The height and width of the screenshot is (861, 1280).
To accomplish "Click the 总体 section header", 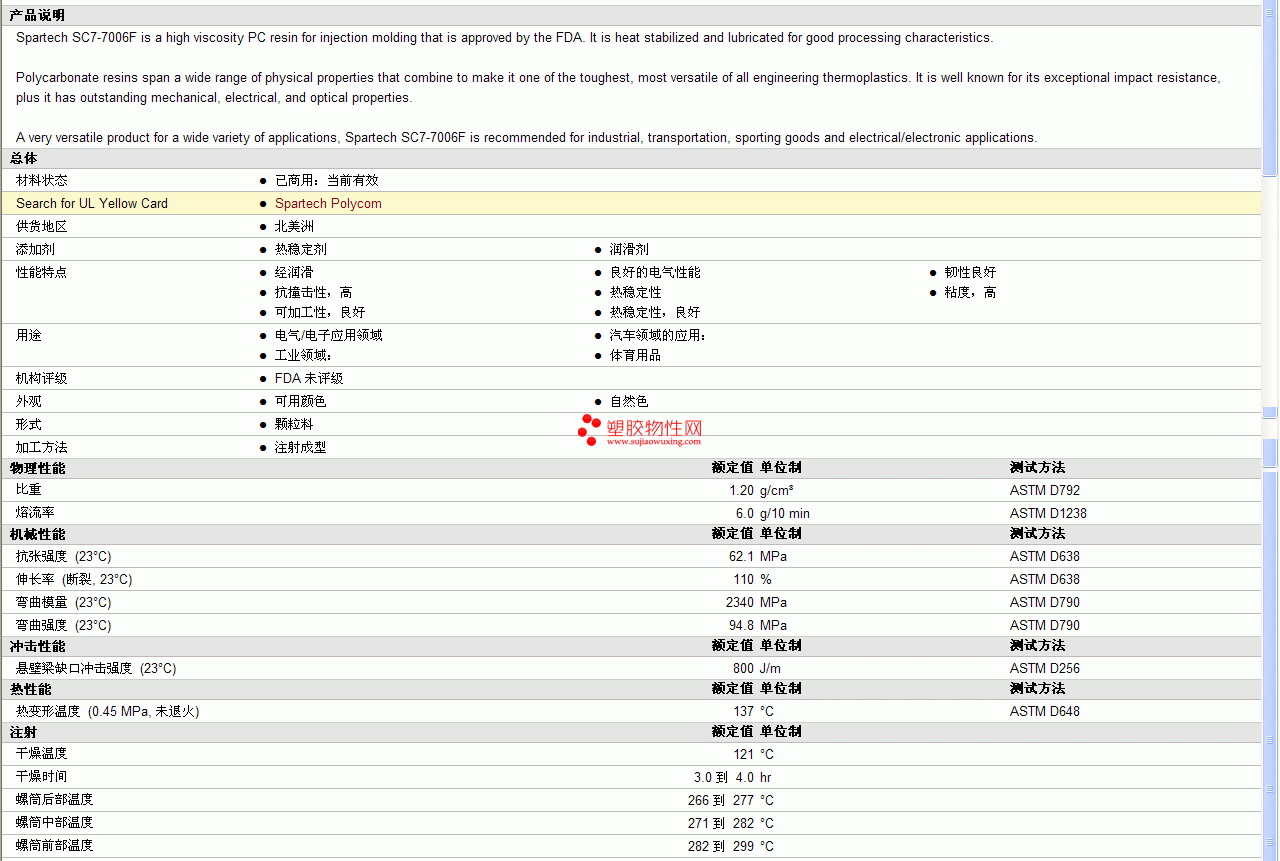I will (24, 158).
